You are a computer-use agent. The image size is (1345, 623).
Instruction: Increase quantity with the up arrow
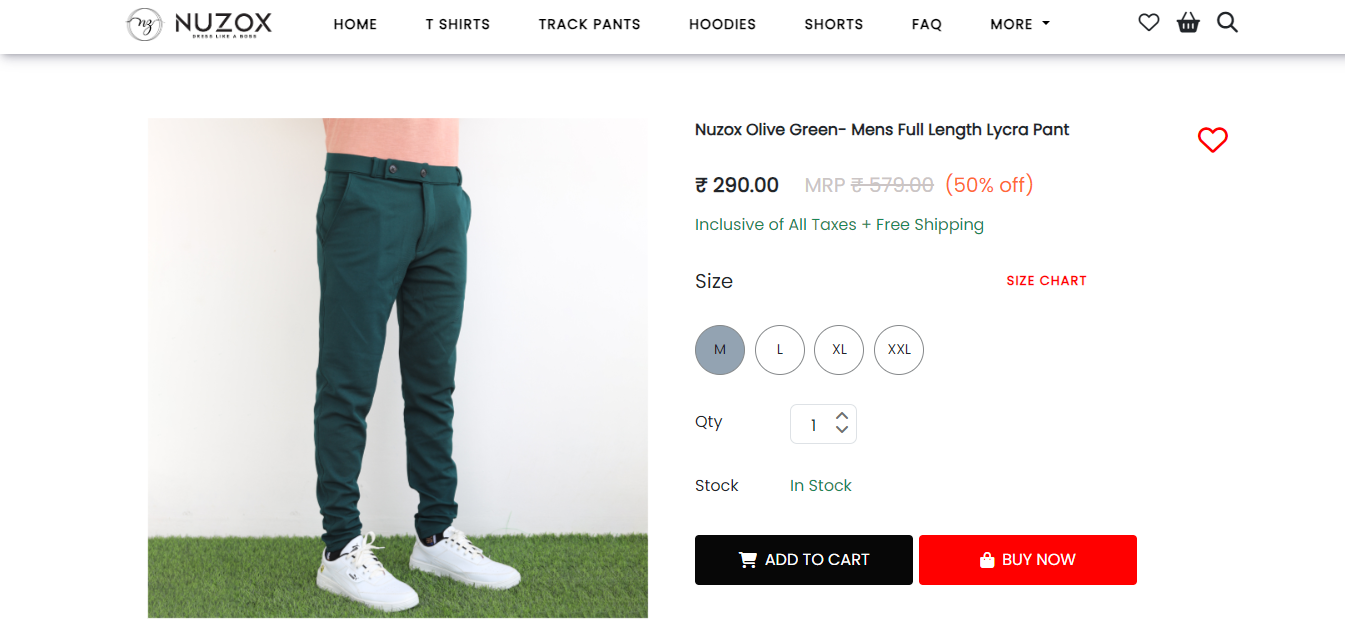point(842,416)
